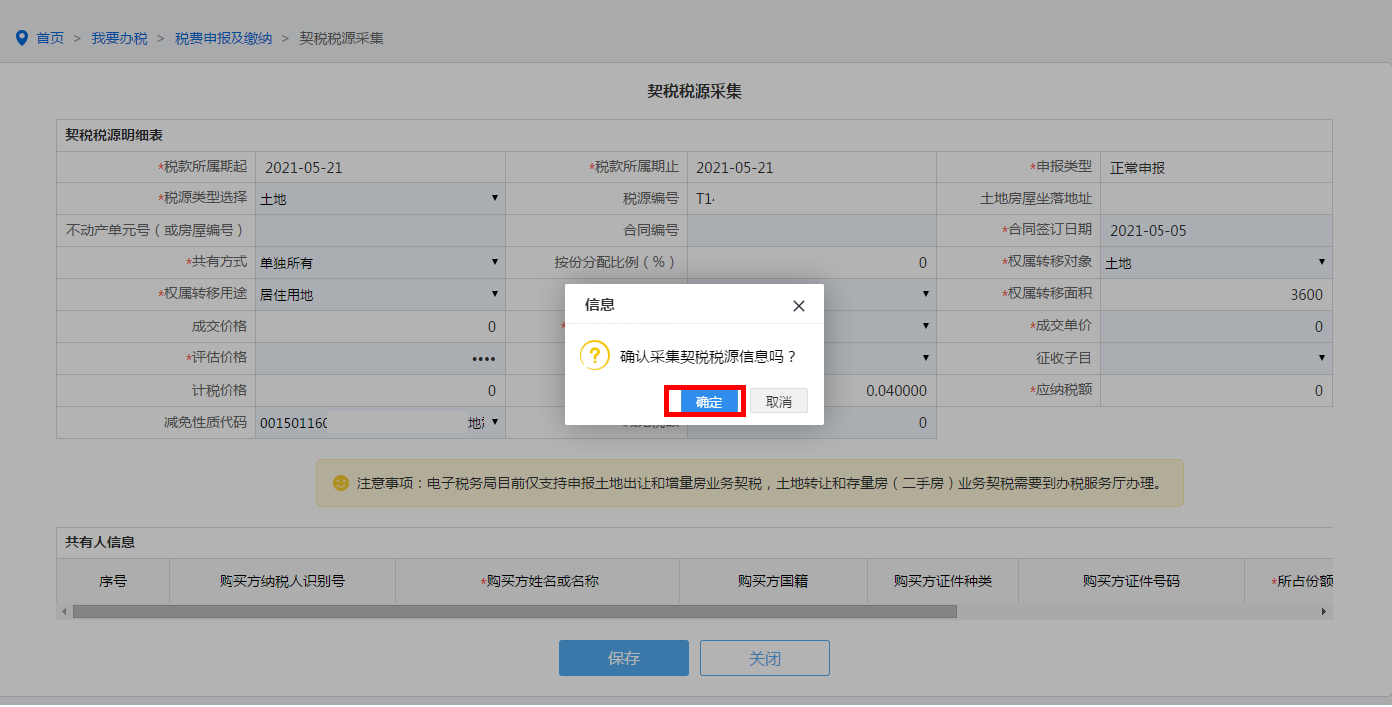Click the 购买方姓名或名称 column header
The image size is (1392, 707).
tap(538, 581)
